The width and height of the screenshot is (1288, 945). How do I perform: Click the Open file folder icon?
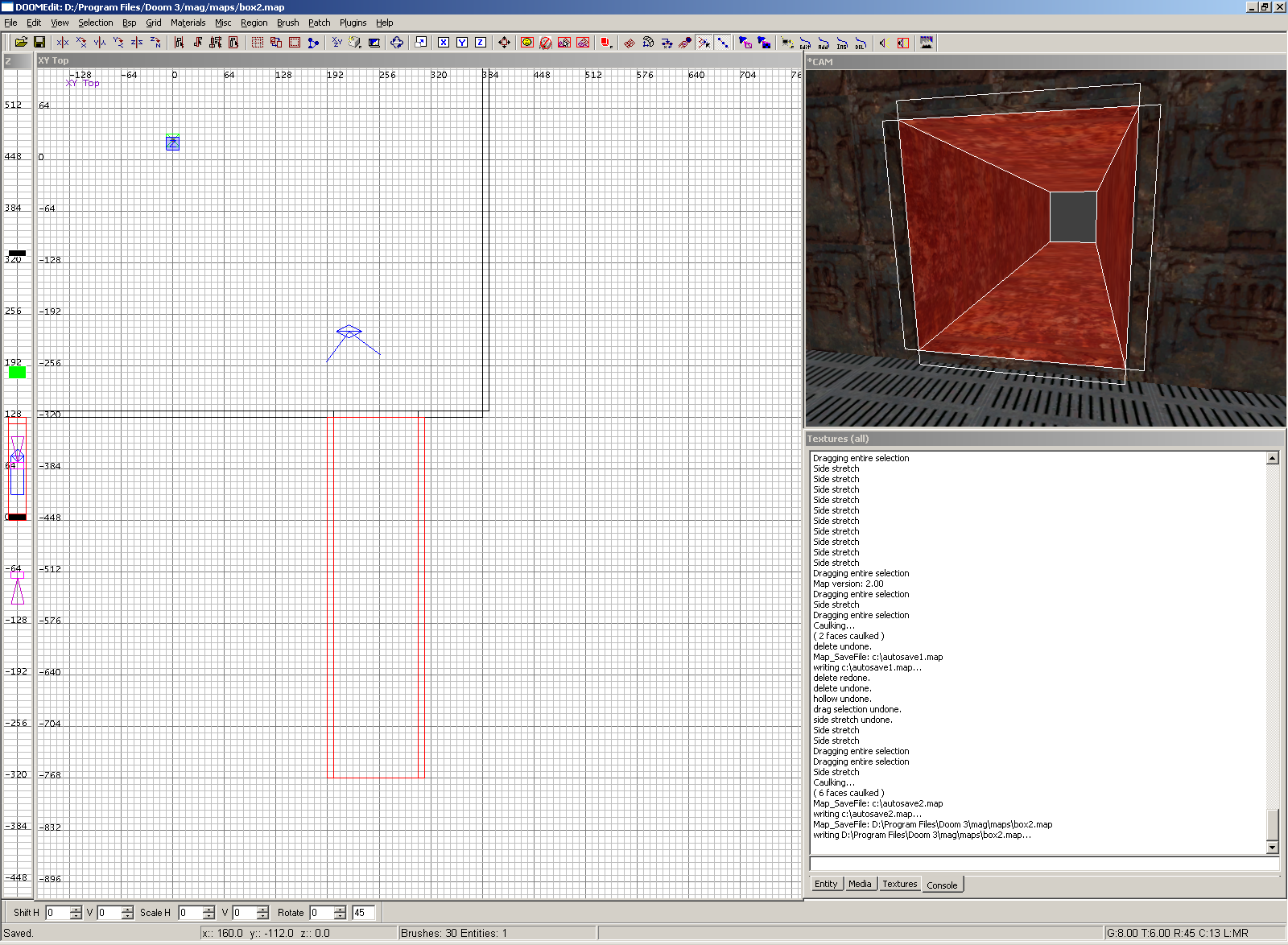[21, 43]
